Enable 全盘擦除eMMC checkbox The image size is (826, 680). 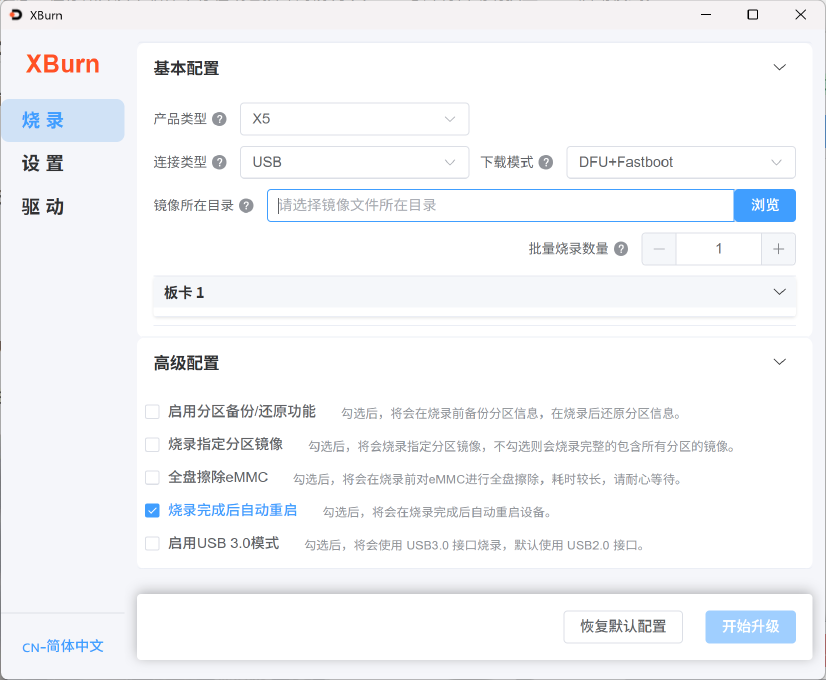(152, 477)
